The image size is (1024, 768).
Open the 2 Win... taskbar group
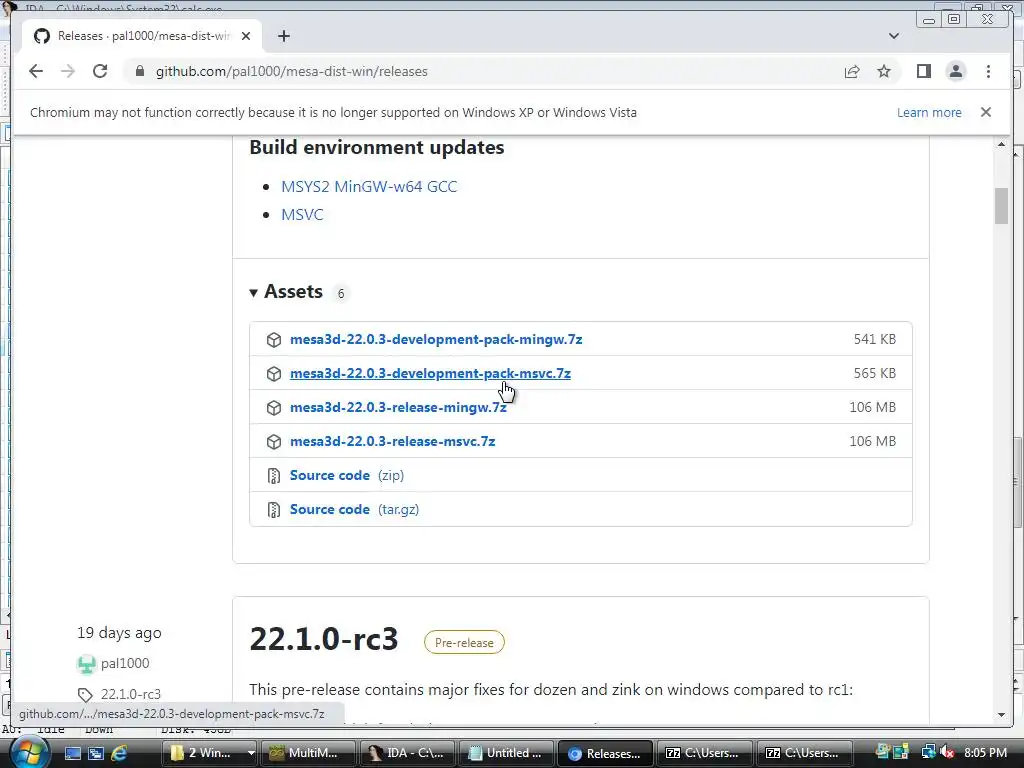click(x=208, y=753)
